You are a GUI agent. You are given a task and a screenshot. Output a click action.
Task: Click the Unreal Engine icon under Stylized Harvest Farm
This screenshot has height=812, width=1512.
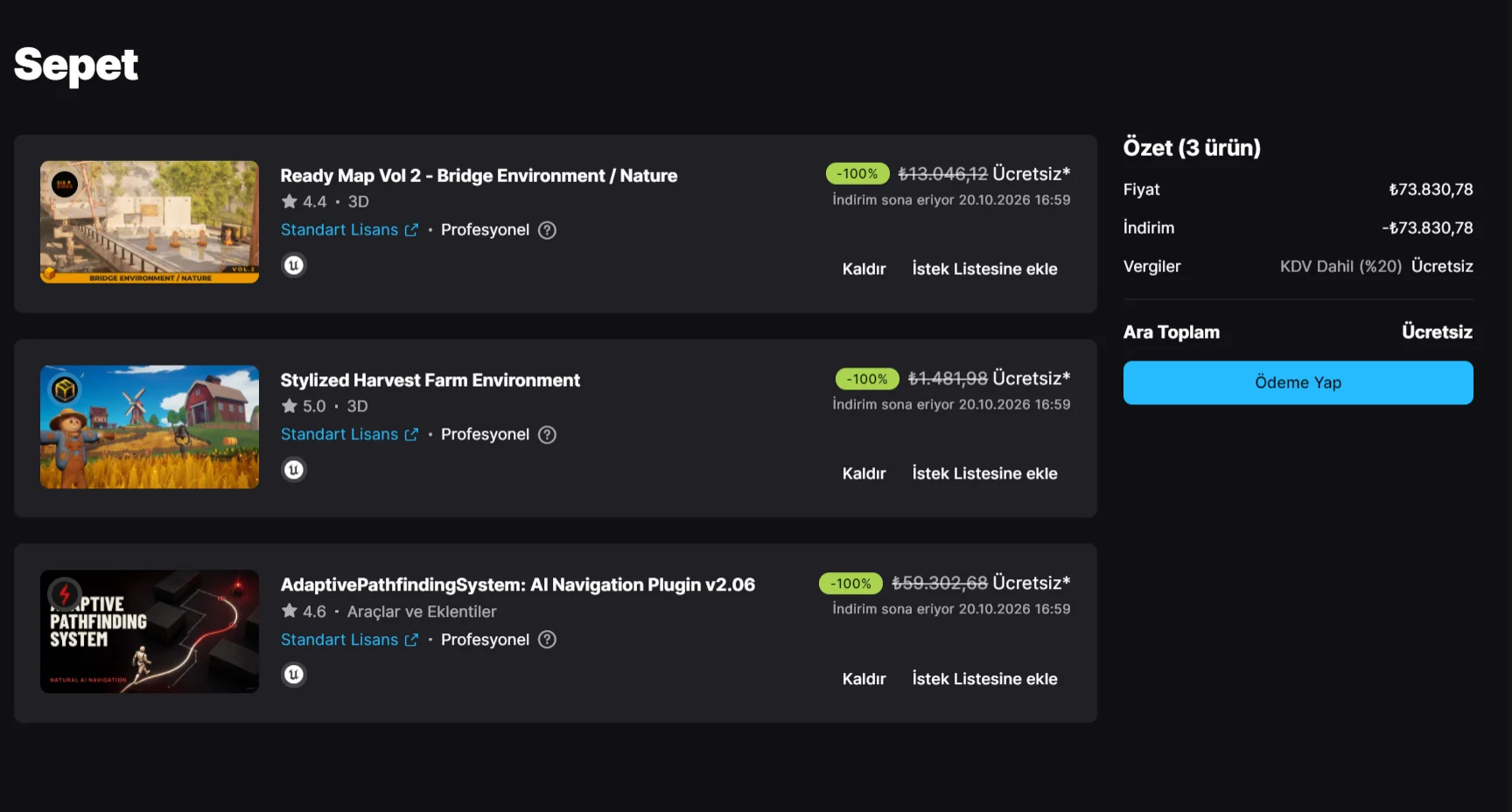click(x=294, y=470)
